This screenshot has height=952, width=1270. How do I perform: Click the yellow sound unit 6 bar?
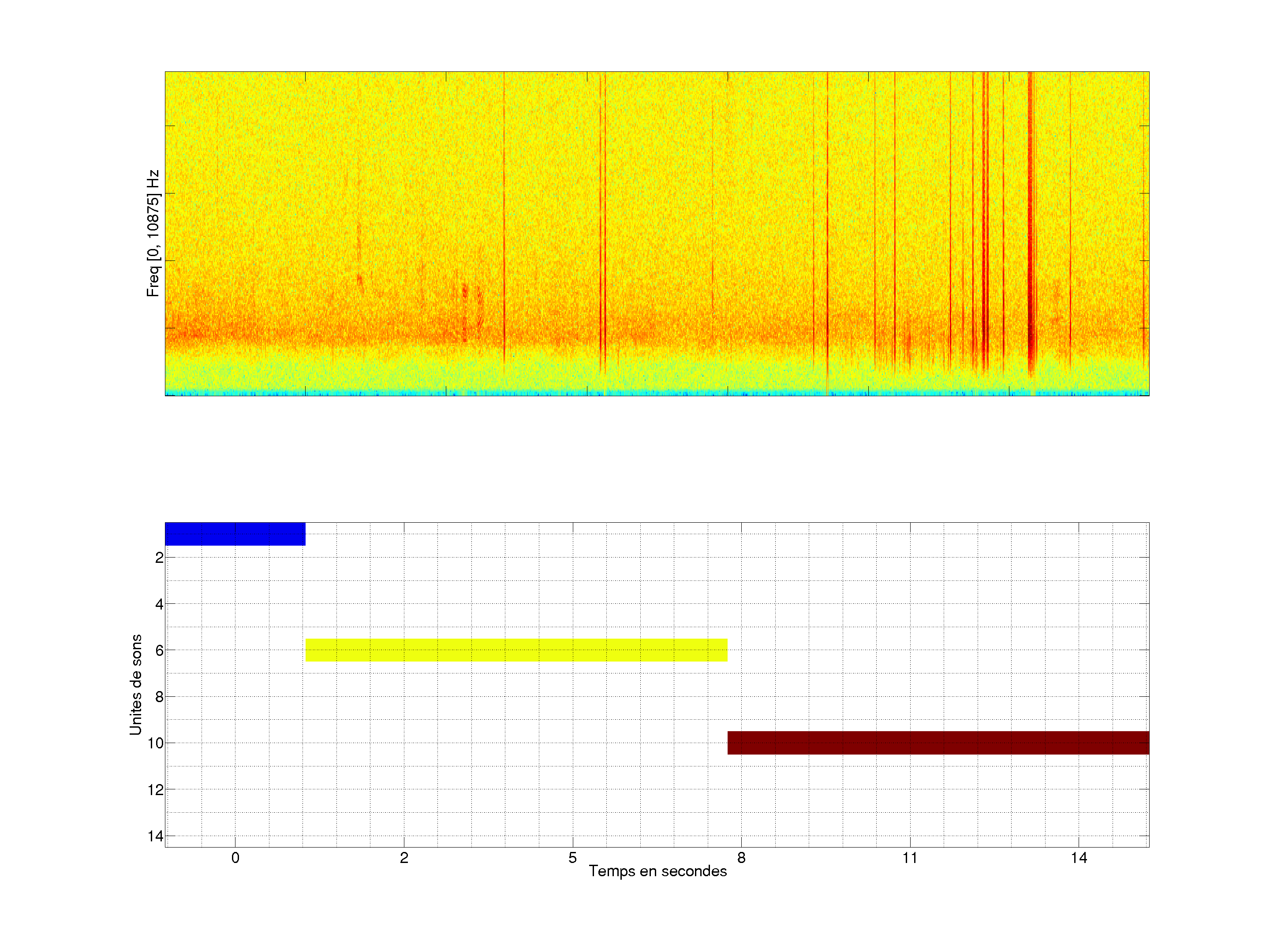pyautogui.click(x=516, y=650)
